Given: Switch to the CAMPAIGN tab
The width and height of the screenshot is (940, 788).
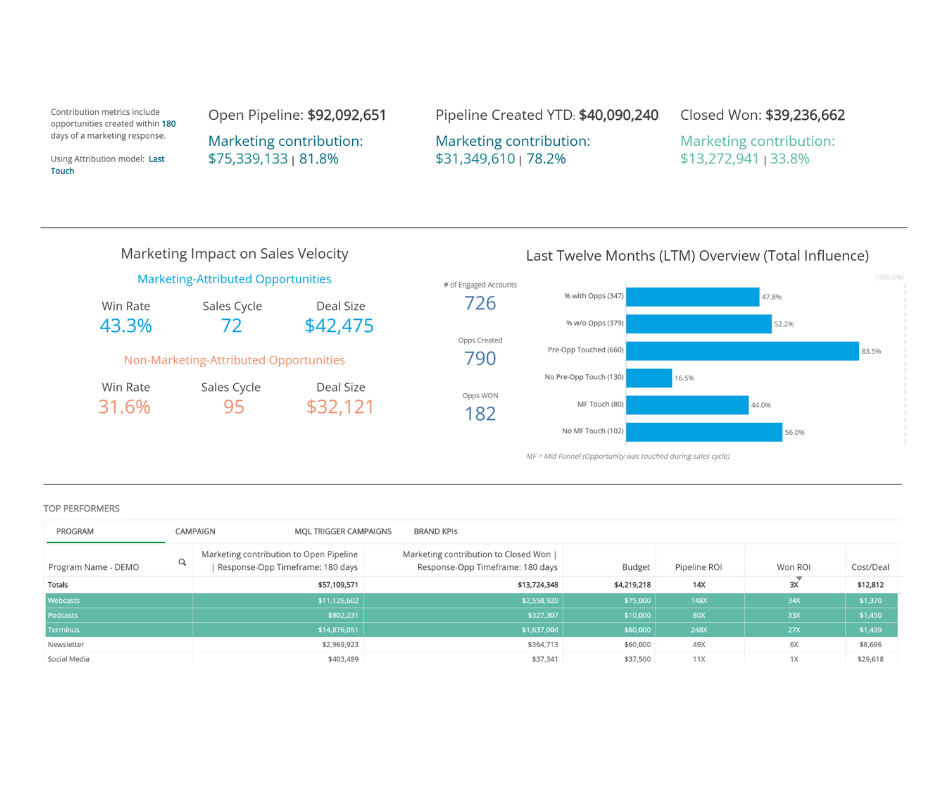Looking at the screenshot, I should (x=195, y=531).
